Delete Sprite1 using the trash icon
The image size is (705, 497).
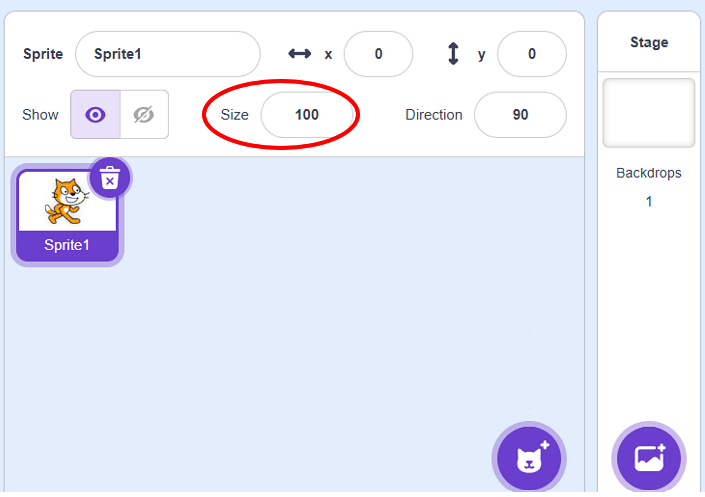coord(110,178)
